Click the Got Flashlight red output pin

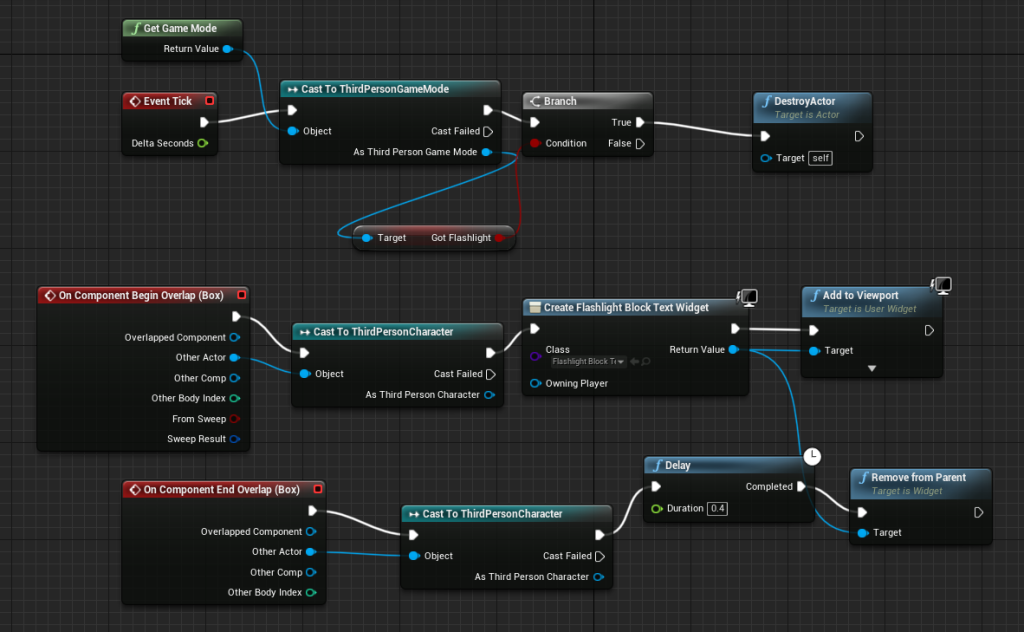coord(501,238)
